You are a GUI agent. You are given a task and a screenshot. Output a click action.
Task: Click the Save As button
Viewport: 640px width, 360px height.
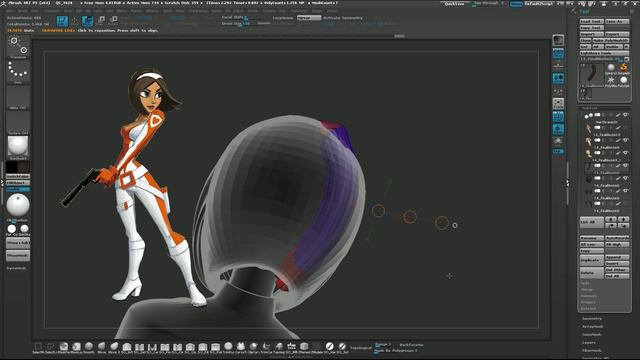(x=617, y=21)
